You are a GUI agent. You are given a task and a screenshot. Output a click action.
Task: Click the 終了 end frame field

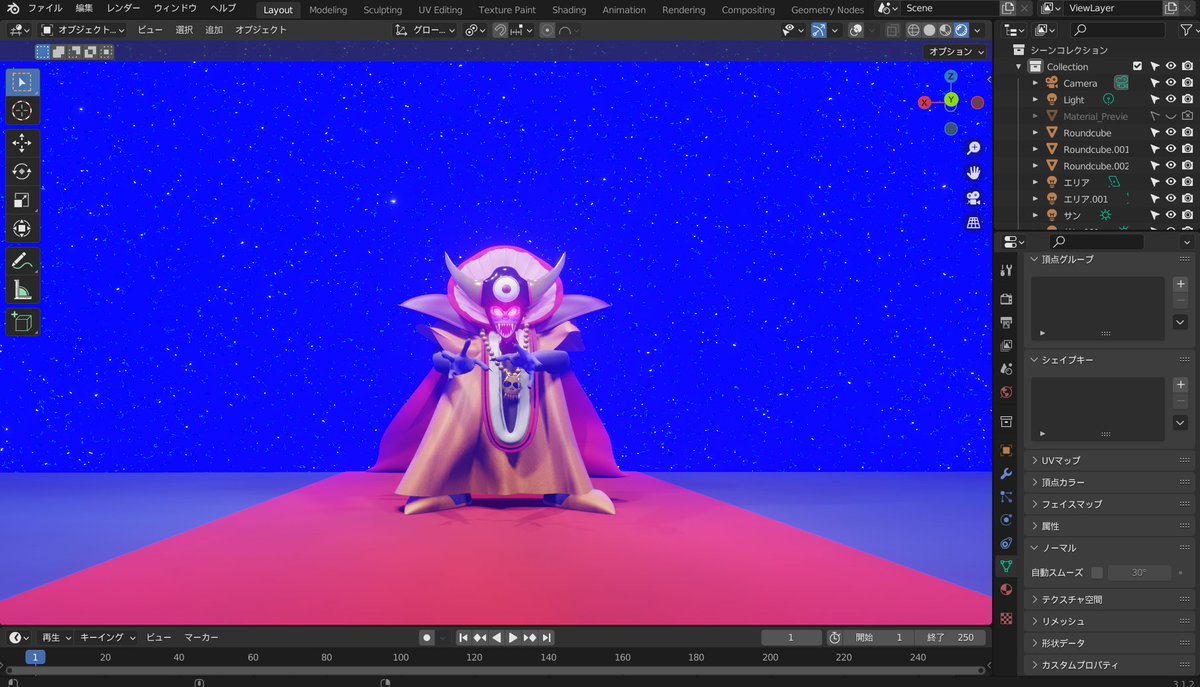coord(949,637)
